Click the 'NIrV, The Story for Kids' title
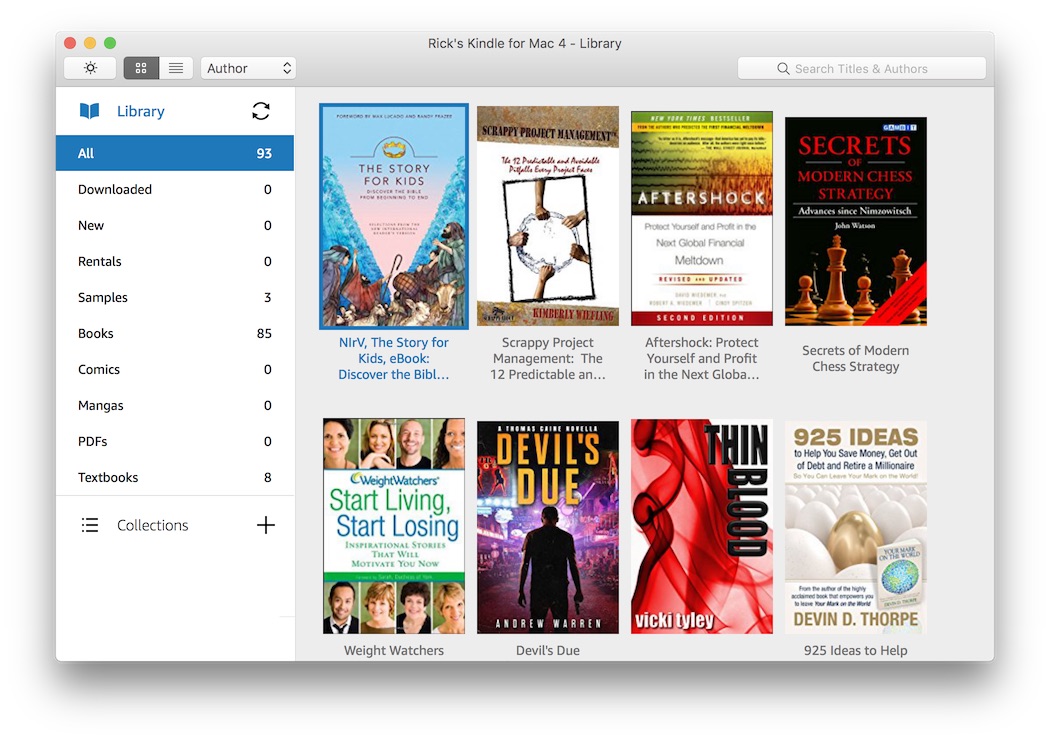1050x741 pixels. 394,359
